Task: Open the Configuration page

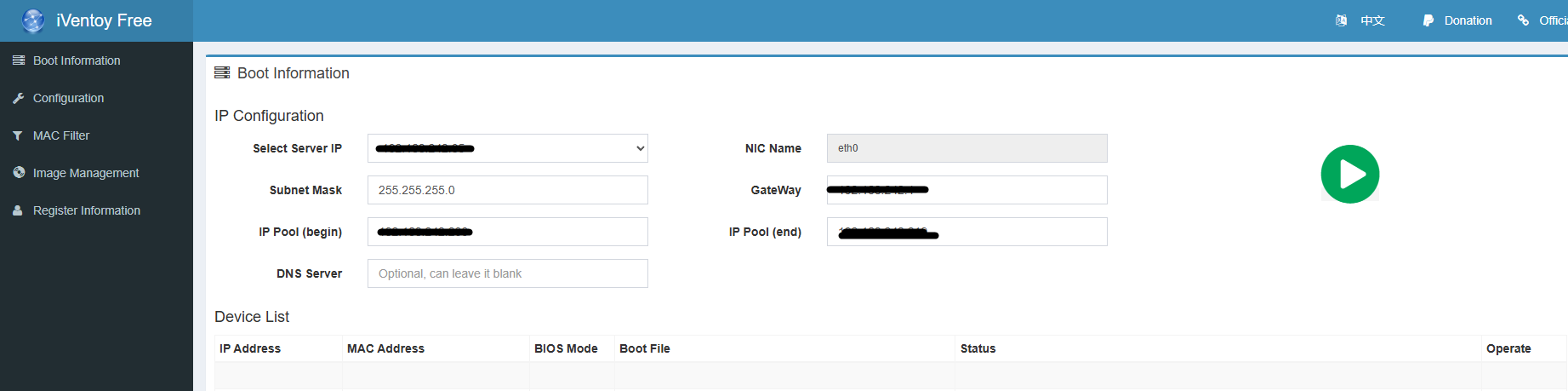Action: 68,98
